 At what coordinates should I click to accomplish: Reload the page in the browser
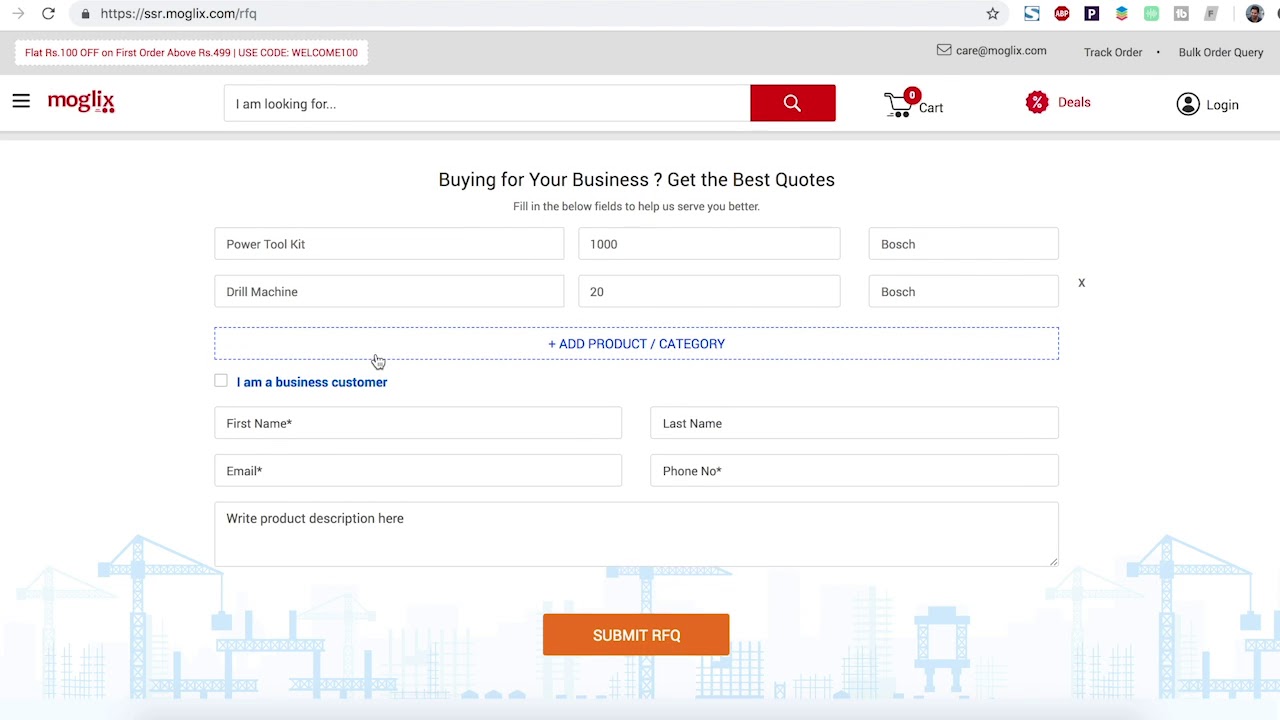coord(48,14)
